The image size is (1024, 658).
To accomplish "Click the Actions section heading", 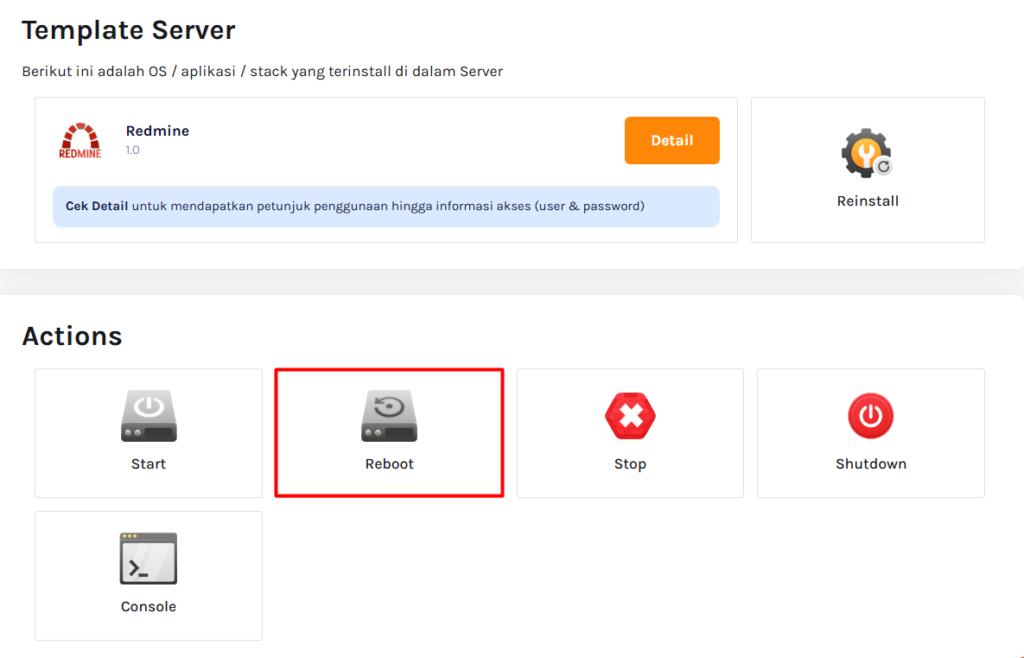I will click(72, 336).
